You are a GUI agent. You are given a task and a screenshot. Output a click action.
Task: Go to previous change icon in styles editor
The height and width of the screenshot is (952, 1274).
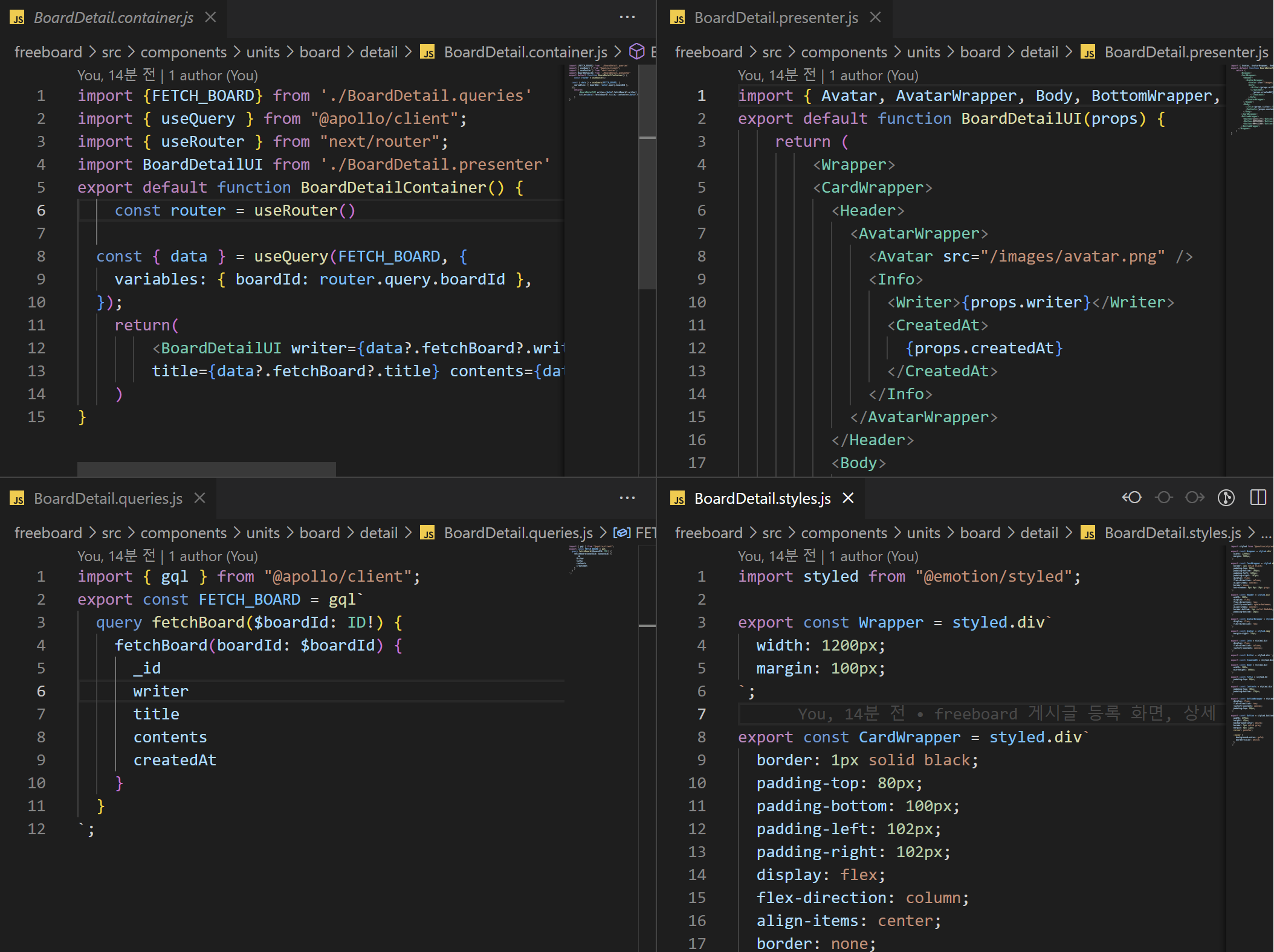1132,498
